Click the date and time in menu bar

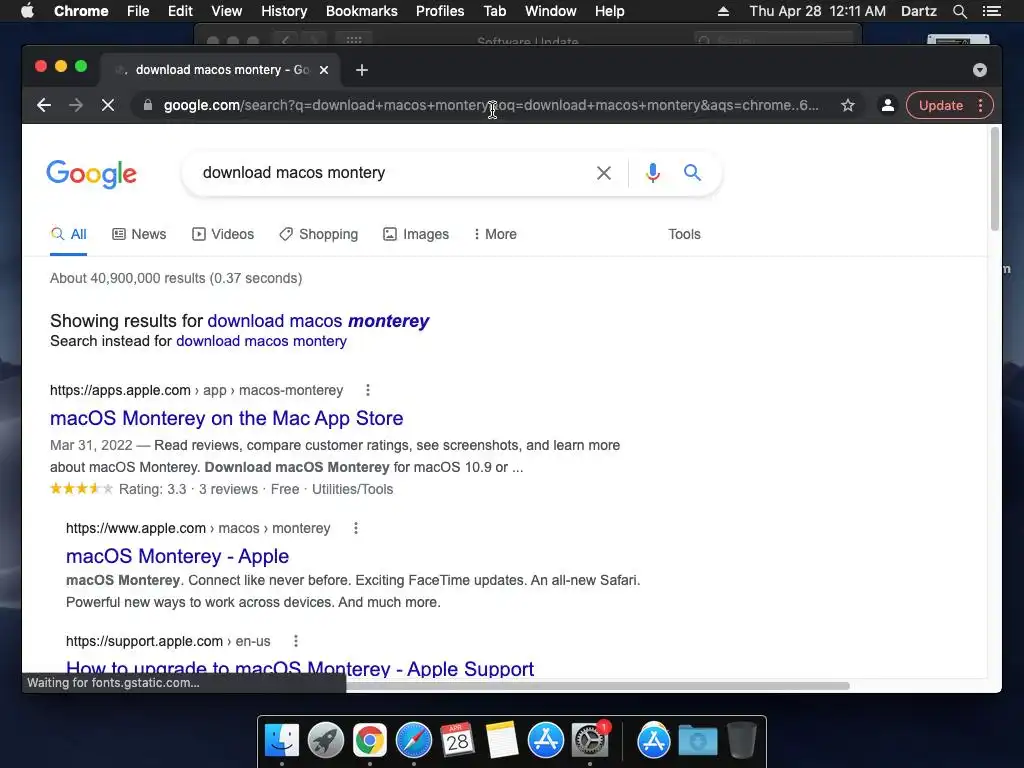[818, 11]
